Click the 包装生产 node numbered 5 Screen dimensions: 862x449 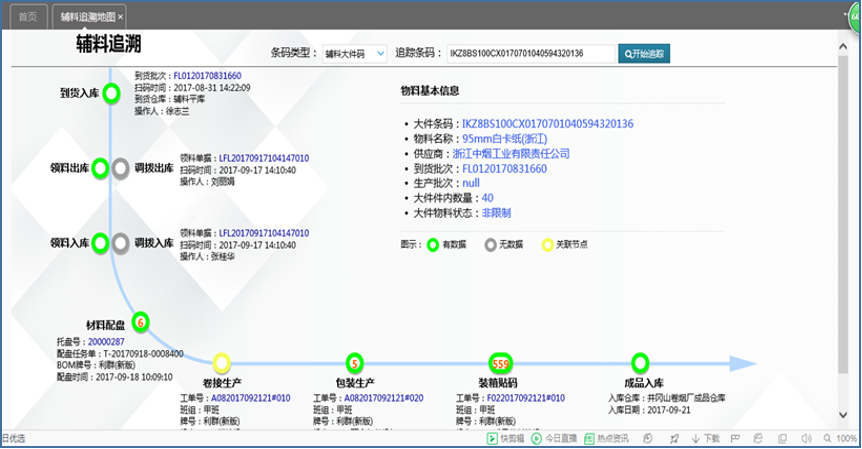(354, 362)
